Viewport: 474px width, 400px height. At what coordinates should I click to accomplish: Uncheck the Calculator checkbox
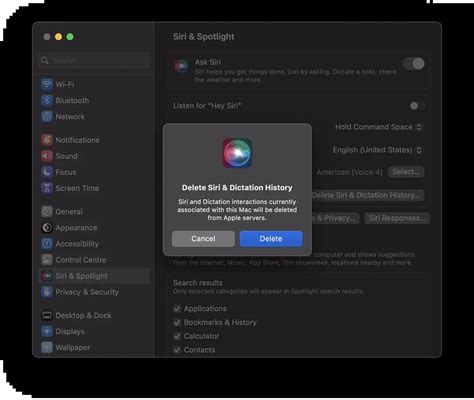click(177, 336)
